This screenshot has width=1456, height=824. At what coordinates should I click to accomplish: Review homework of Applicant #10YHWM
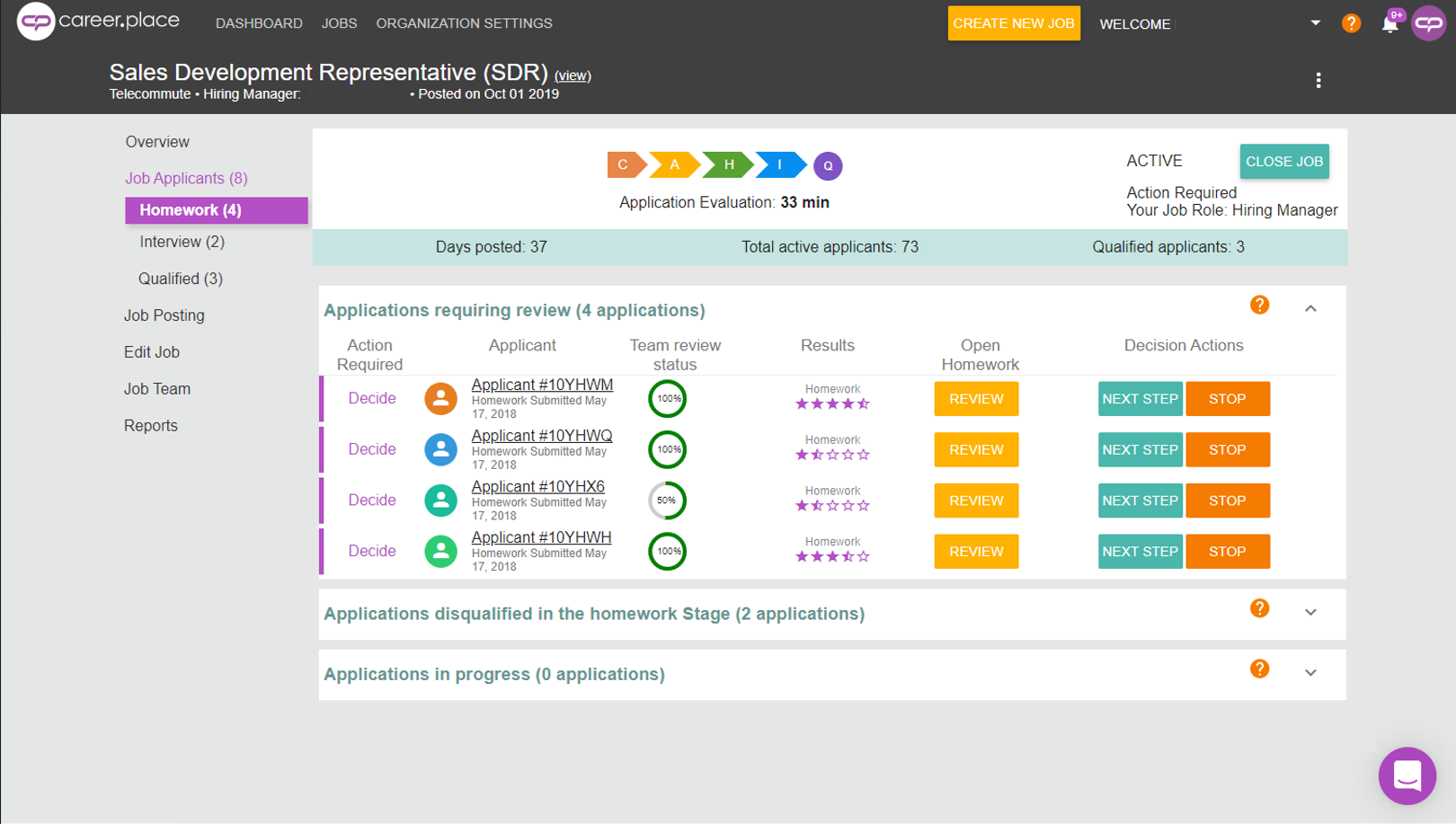(x=976, y=399)
